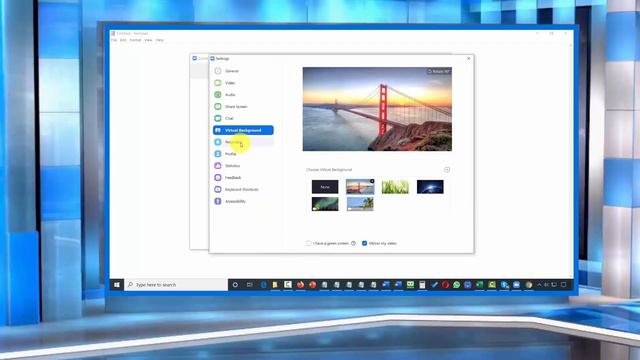Open the Feedback settings section
The height and width of the screenshot is (360, 640).
[x=243, y=178]
